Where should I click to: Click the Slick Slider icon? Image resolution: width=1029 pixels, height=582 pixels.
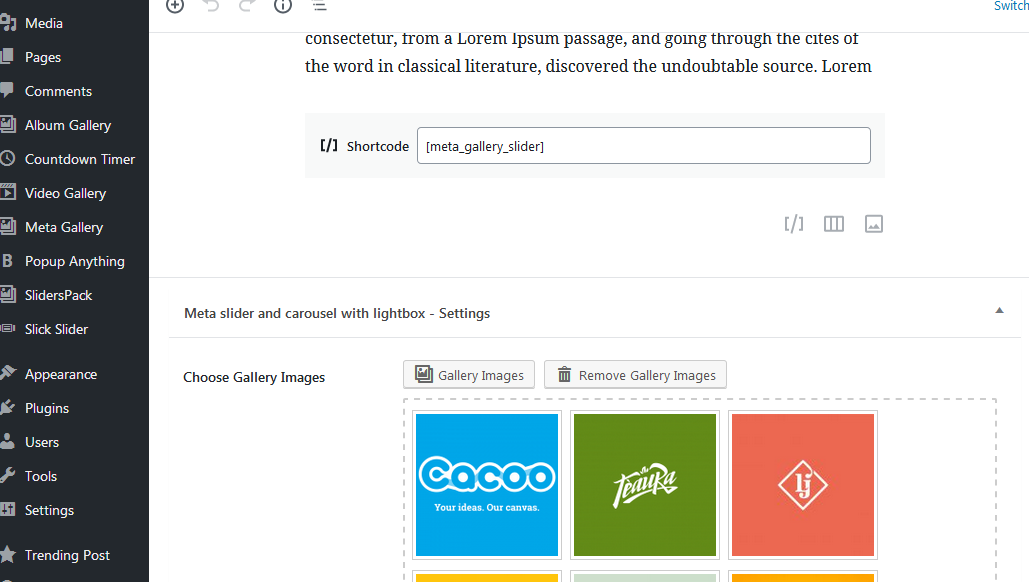(8, 328)
